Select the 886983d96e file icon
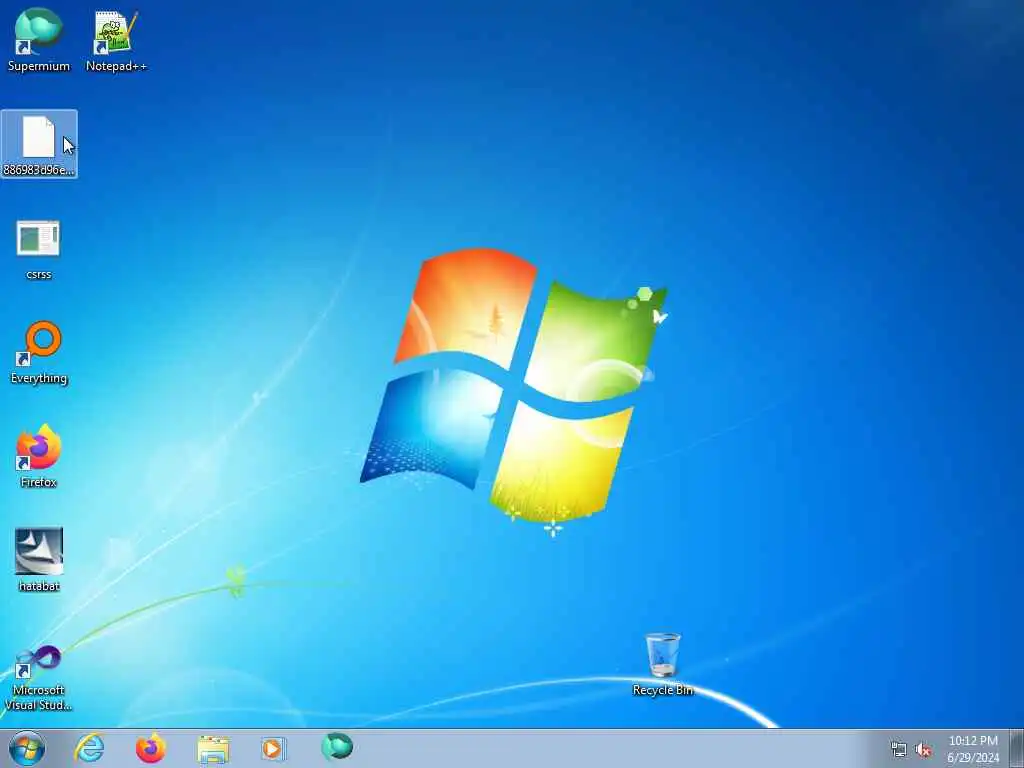1024x768 pixels. (x=39, y=144)
